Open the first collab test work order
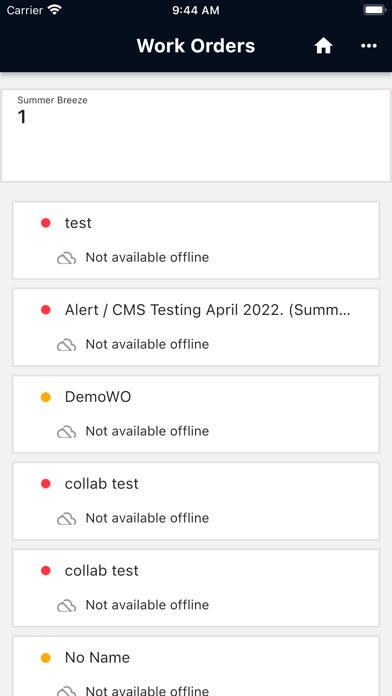392x696 pixels. 196,501
